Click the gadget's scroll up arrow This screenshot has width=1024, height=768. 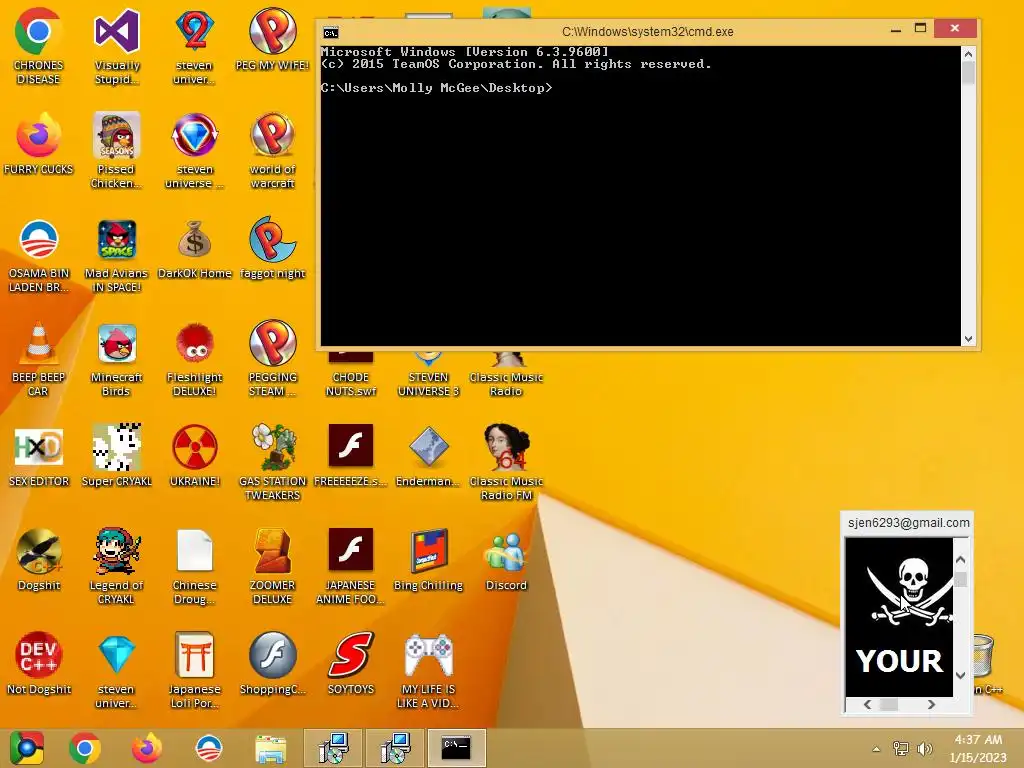pos(960,560)
